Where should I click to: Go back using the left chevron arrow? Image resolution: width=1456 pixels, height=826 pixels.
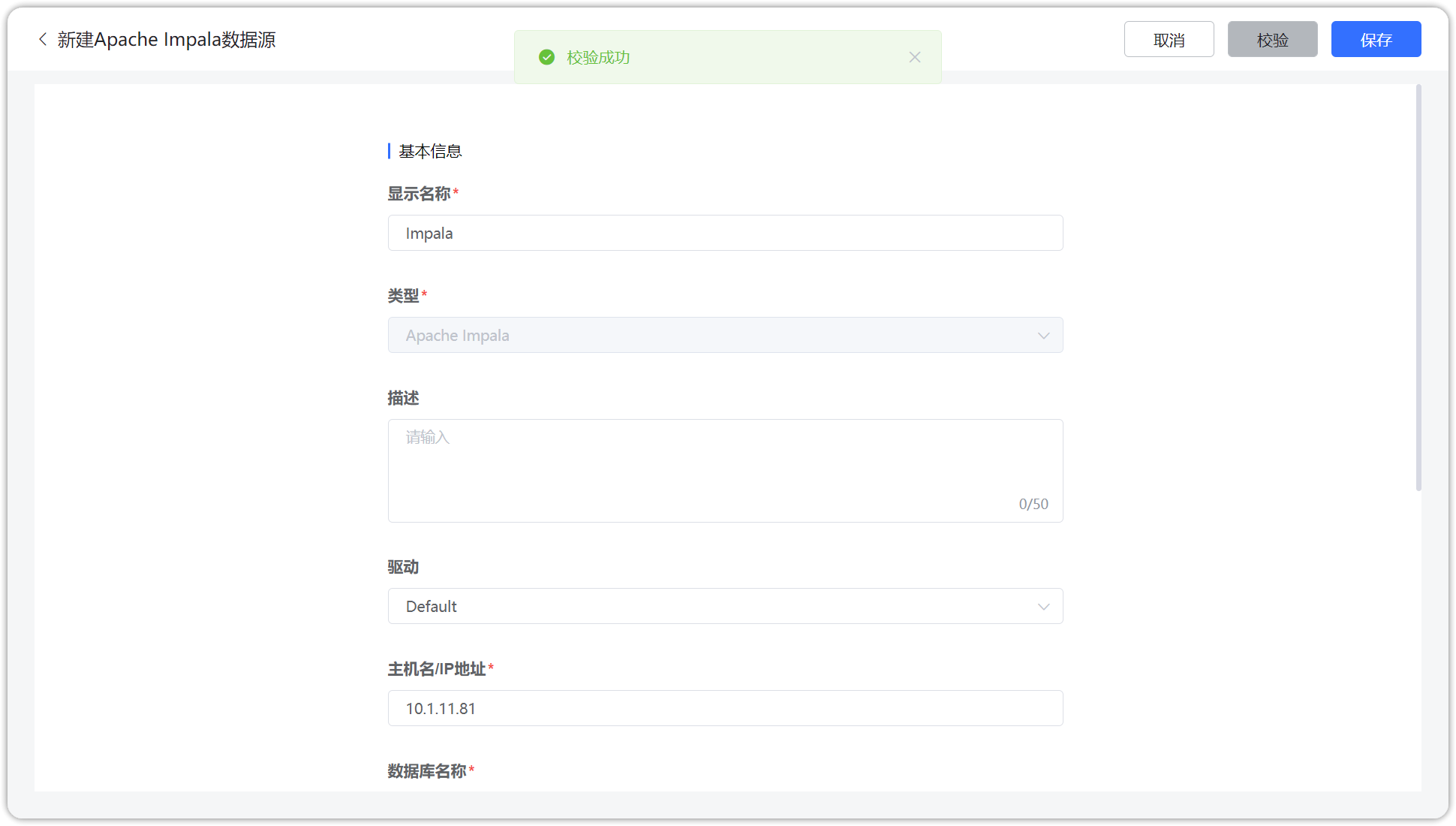(x=43, y=39)
